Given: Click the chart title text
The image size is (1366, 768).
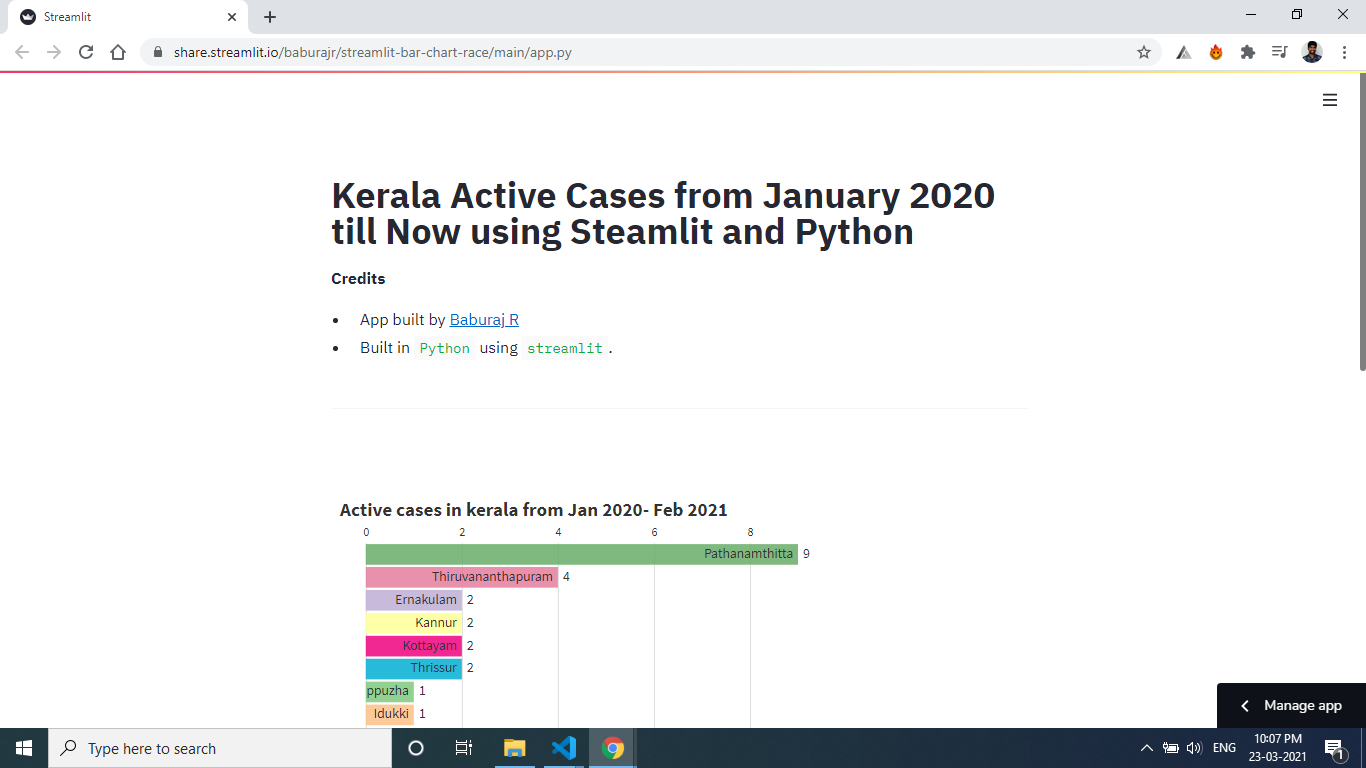Looking at the screenshot, I should 534,510.
